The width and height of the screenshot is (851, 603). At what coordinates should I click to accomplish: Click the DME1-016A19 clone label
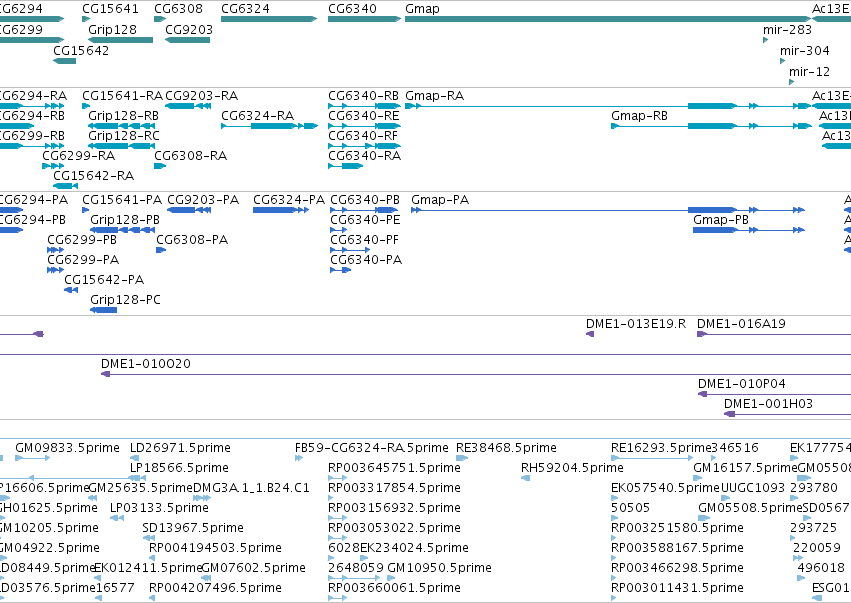pyautogui.click(x=741, y=324)
